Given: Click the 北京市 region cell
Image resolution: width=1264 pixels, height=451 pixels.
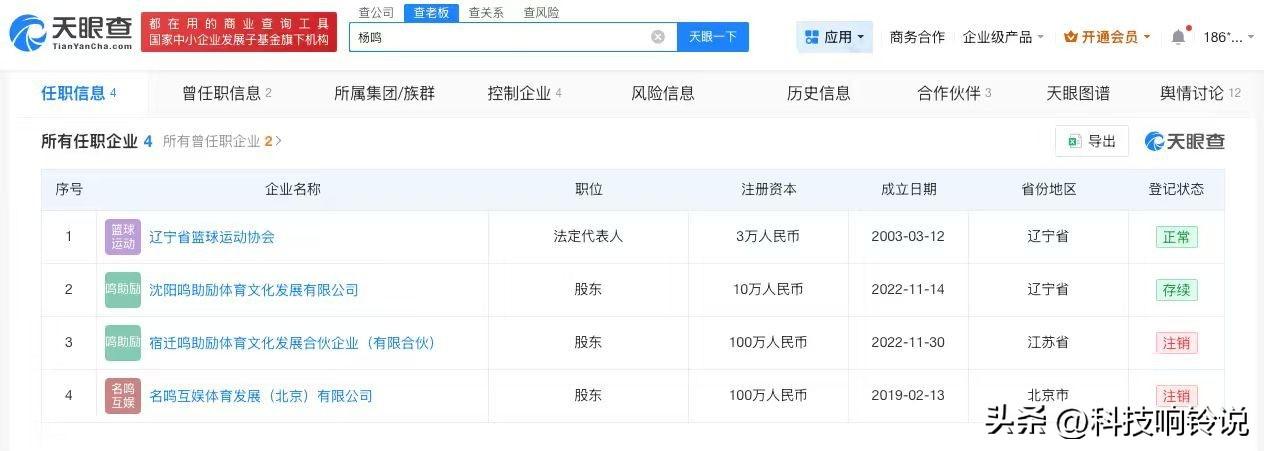Looking at the screenshot, I should coord(1048,396).
